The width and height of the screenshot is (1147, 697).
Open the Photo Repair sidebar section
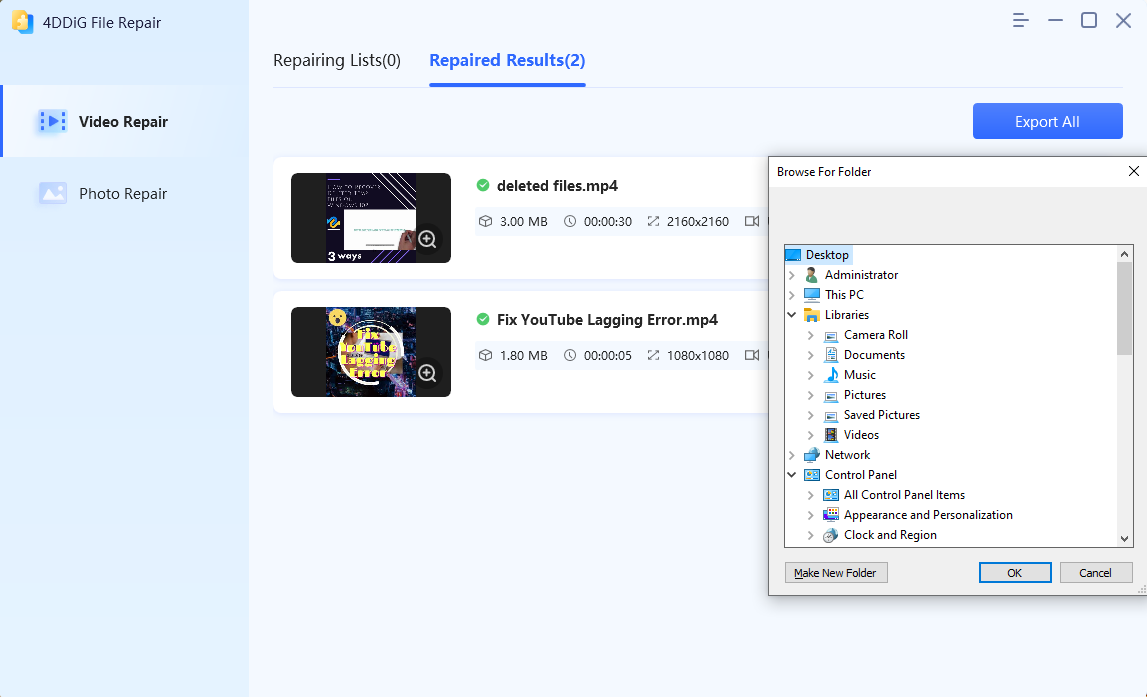click(124, 194)
